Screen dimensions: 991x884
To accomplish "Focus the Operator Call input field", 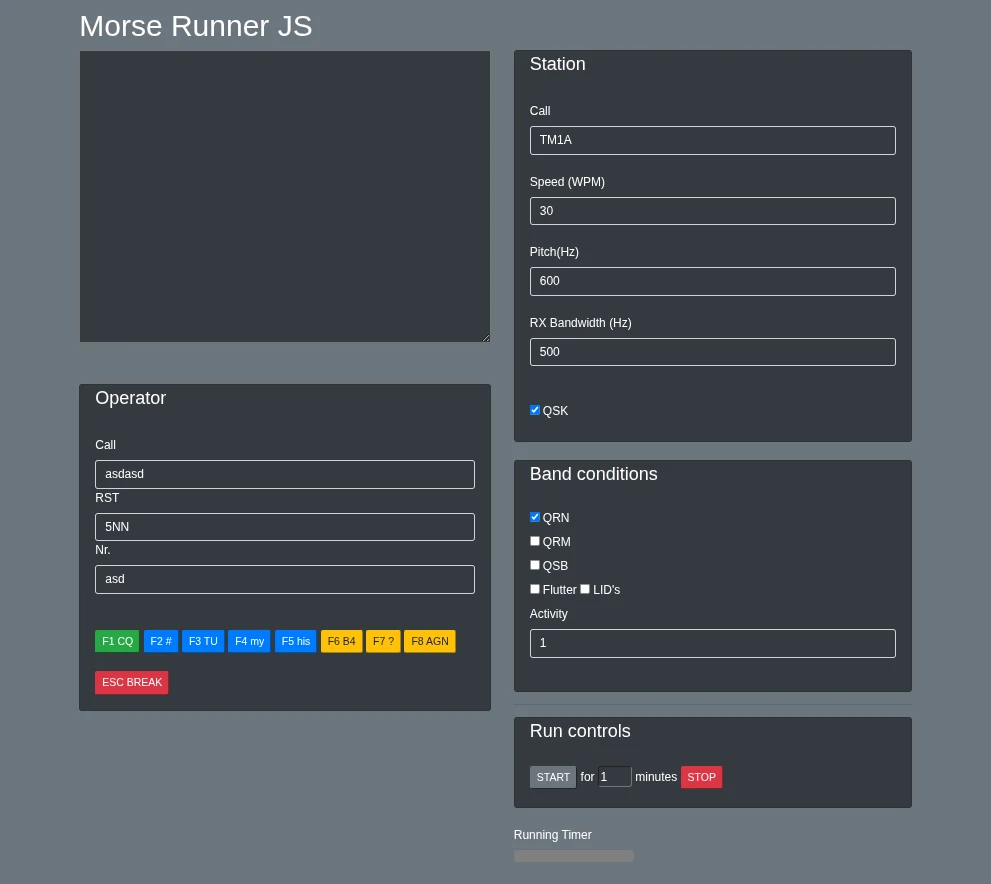I will [284, 474].
